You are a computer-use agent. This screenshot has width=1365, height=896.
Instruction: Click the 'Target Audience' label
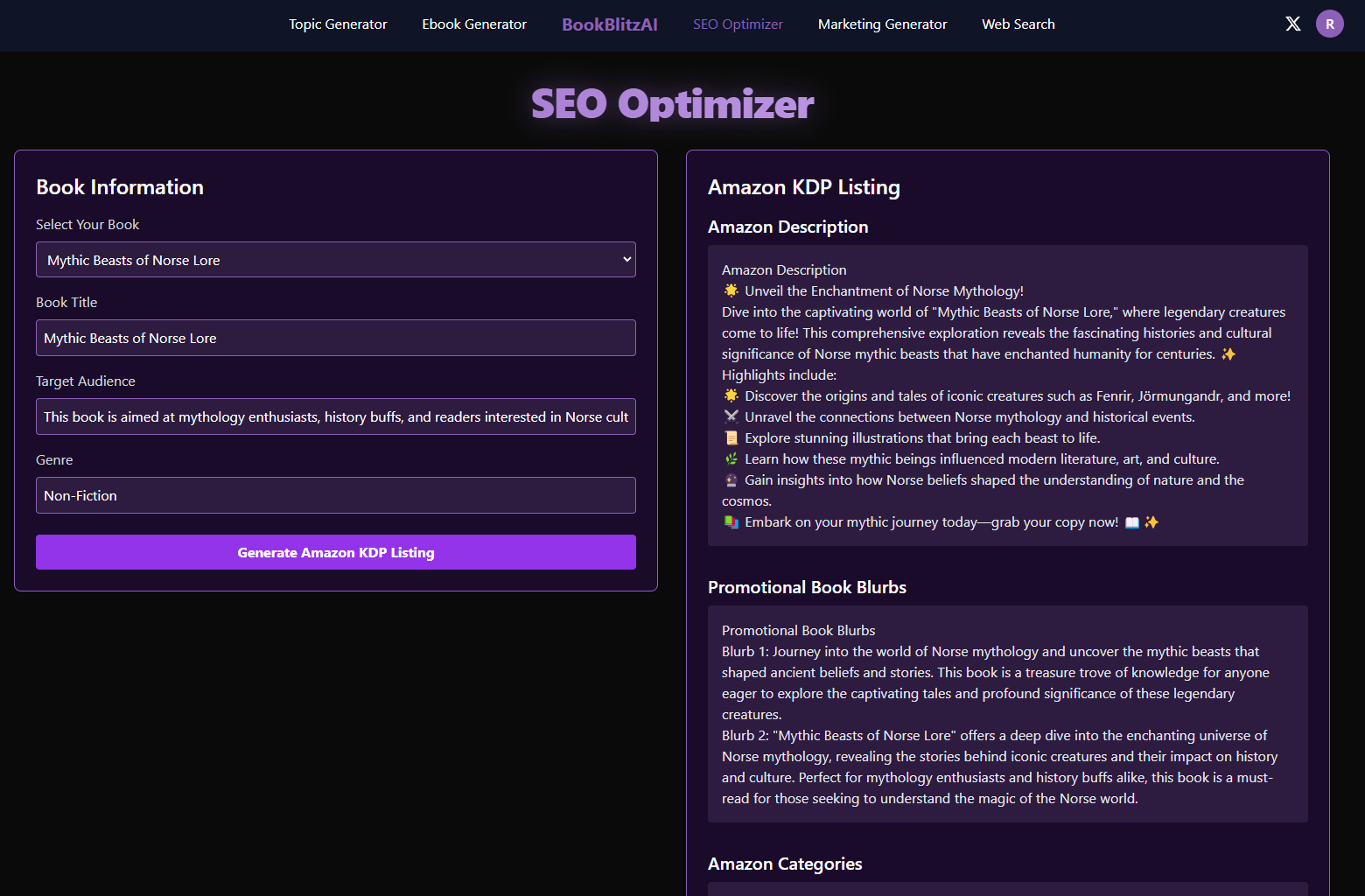coord(86,381)
